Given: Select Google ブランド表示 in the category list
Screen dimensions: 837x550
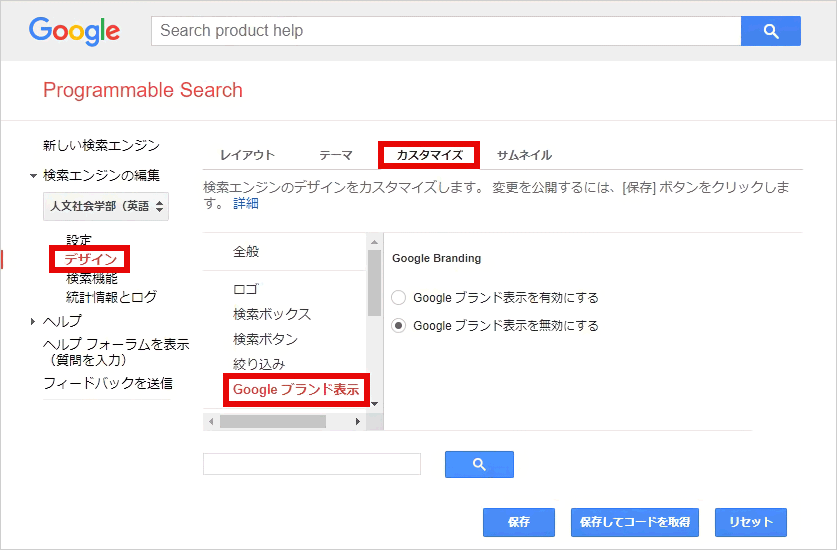Looking at the screenshot, I should tap(296, 390).
